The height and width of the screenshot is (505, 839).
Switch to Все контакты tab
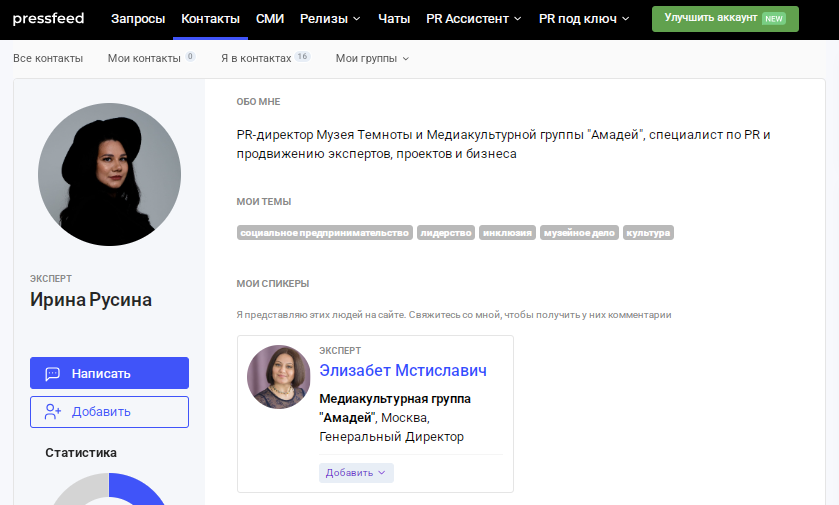48,58
